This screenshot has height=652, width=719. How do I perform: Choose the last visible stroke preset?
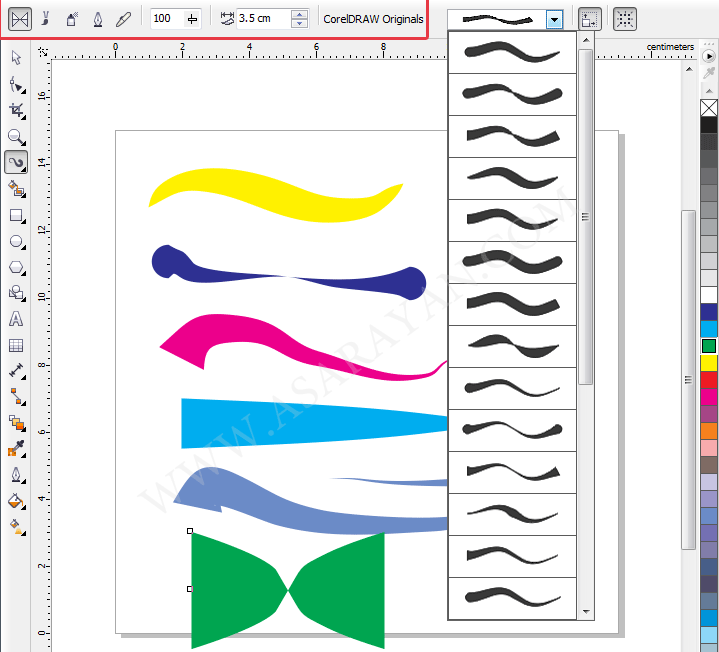[512, 597]
